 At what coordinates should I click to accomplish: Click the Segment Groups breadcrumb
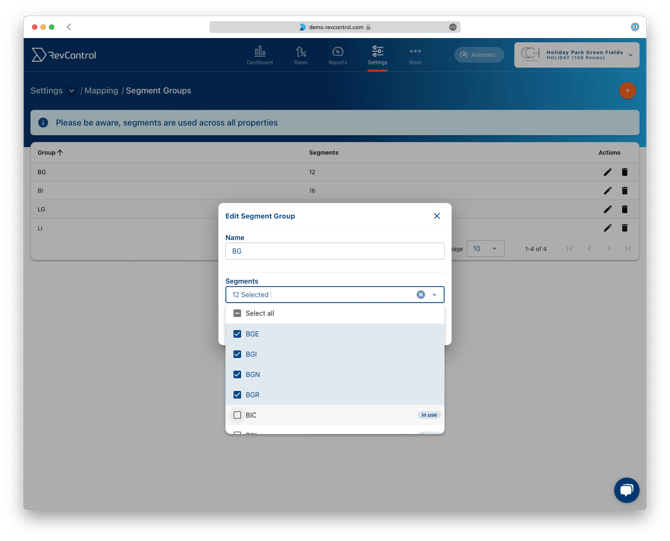[x=158, y=91]
